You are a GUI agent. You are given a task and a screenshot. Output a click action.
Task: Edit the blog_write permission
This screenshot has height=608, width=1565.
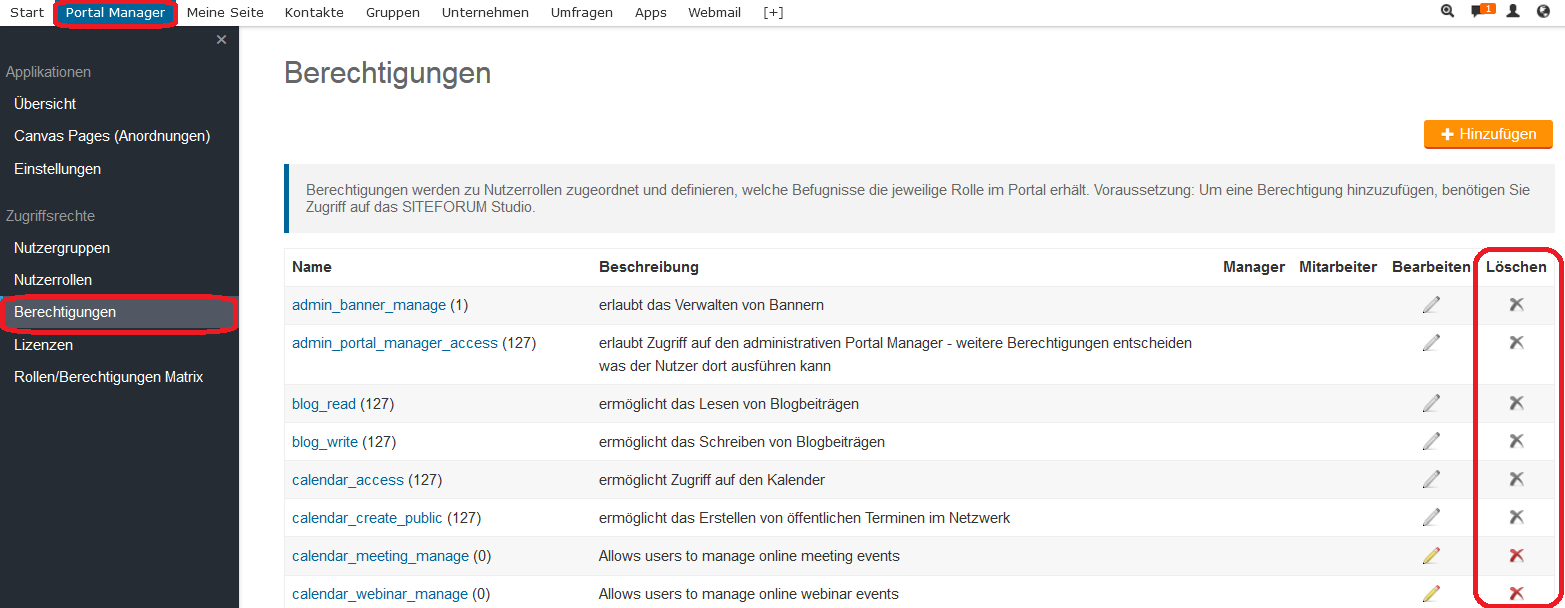point(1431,441)
